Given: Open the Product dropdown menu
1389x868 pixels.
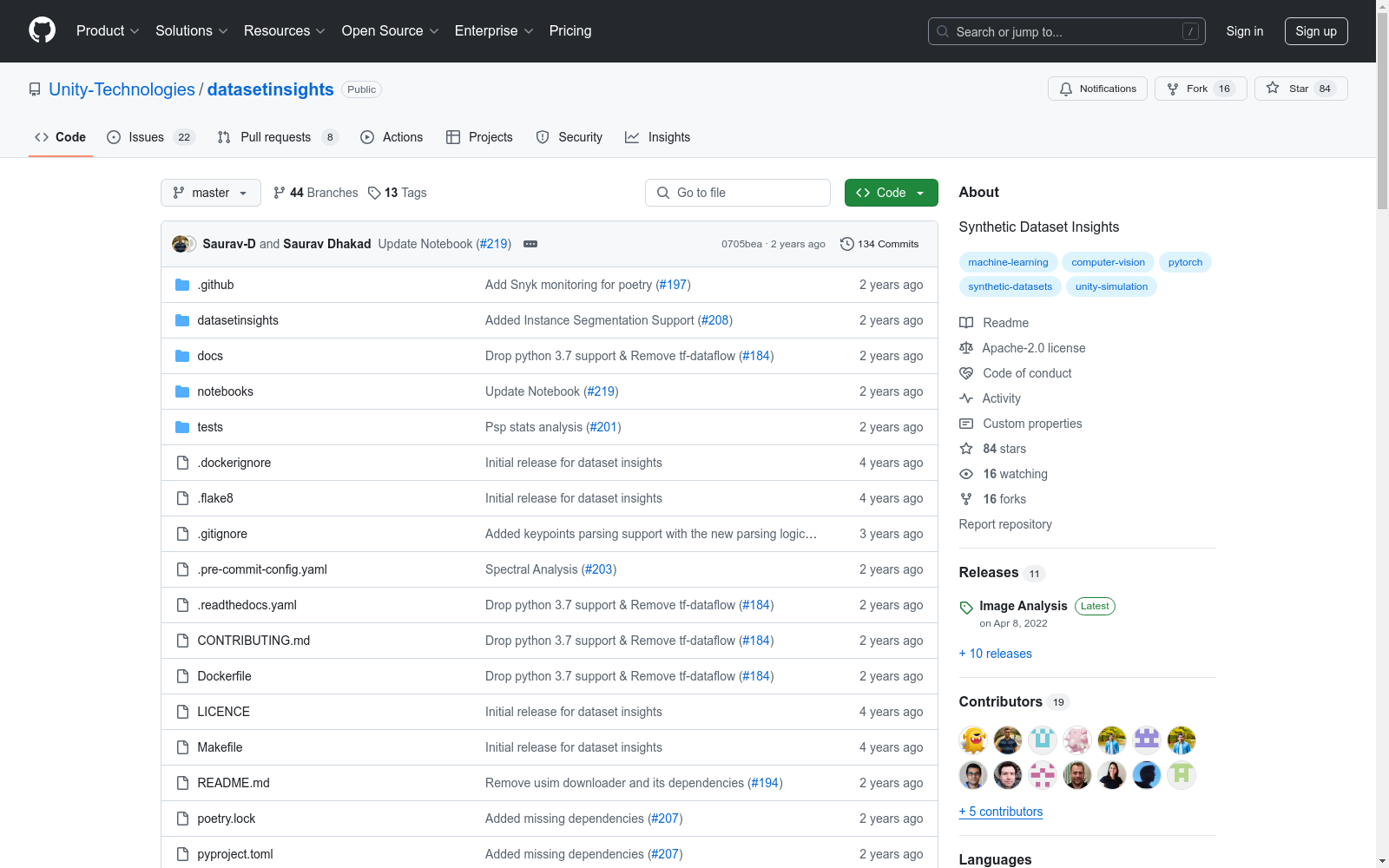Looking at the screenshot, I should click(x=108, y=30).
